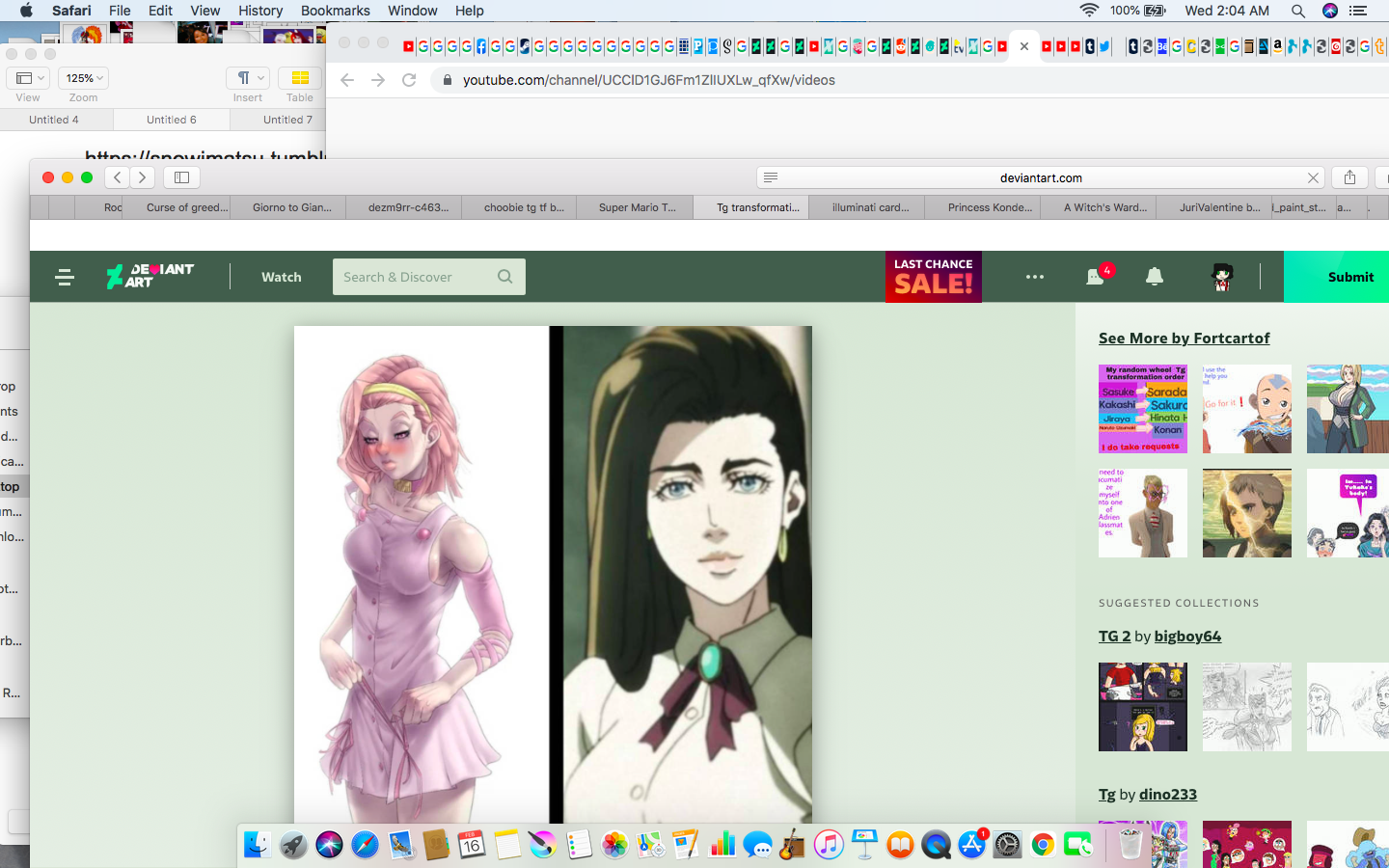Open DeviantArt notes with 4 unread badge
The width and height of the screenshot is (1389, 868).
1098,276
